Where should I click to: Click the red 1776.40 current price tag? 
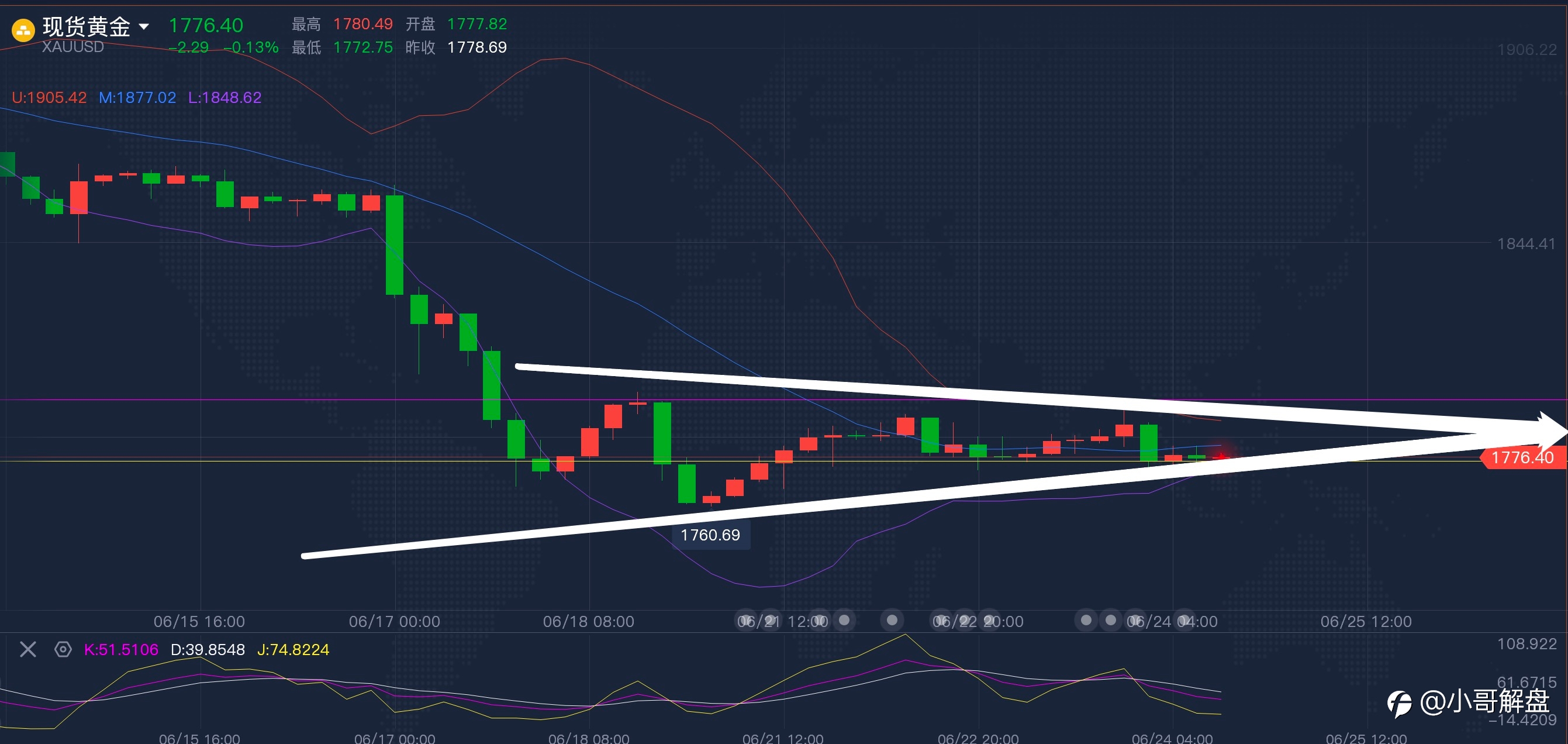click(1523, 457)
